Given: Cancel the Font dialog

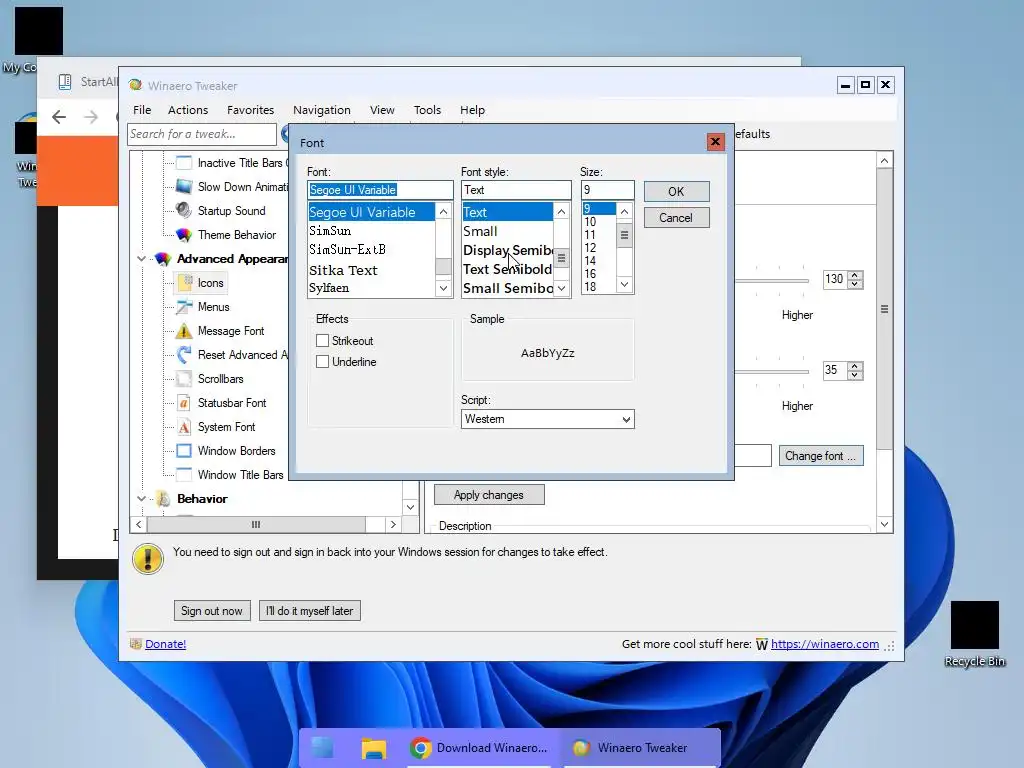Looking at the screenshot, I should click(x=676, y=217).
